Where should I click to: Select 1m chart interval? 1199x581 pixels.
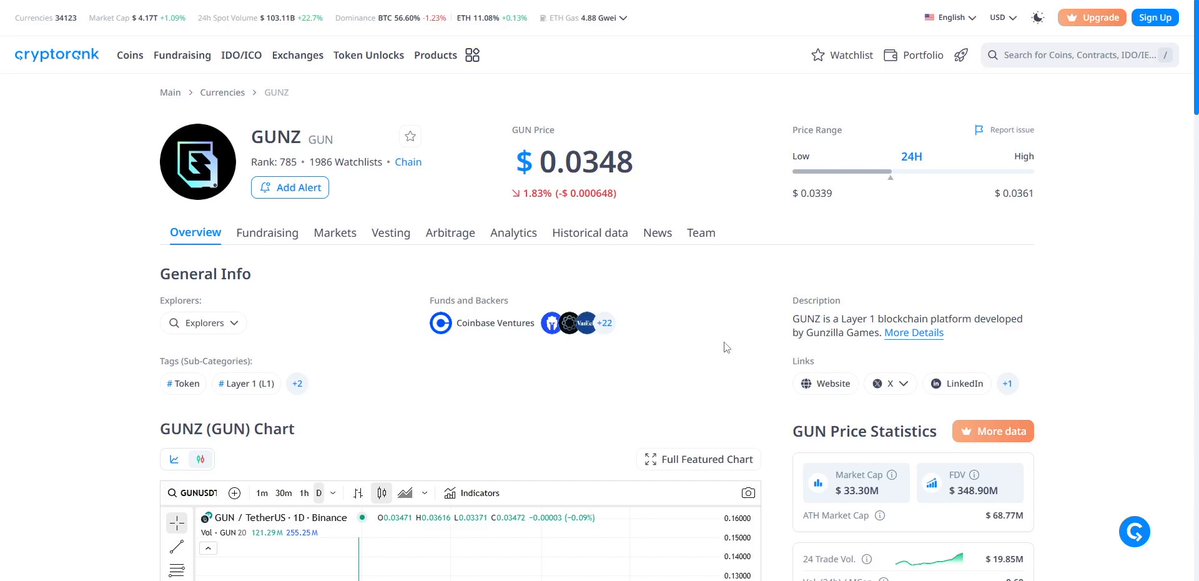pyautogui.click(x=262, y=493)
